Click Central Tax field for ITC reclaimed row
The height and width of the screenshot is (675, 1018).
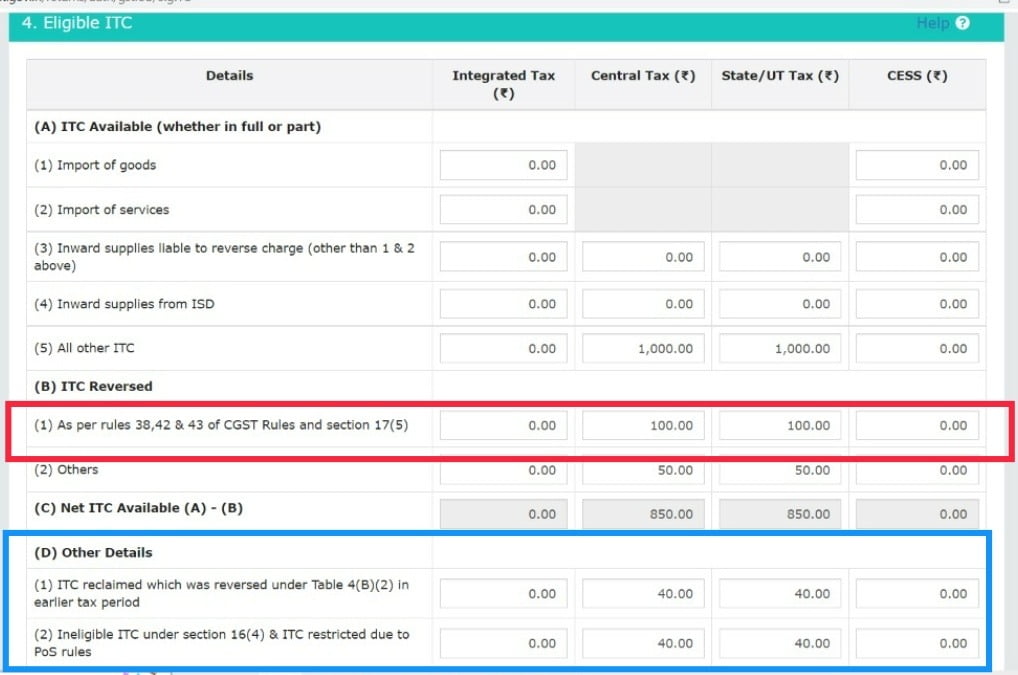(x=641, y=594)
